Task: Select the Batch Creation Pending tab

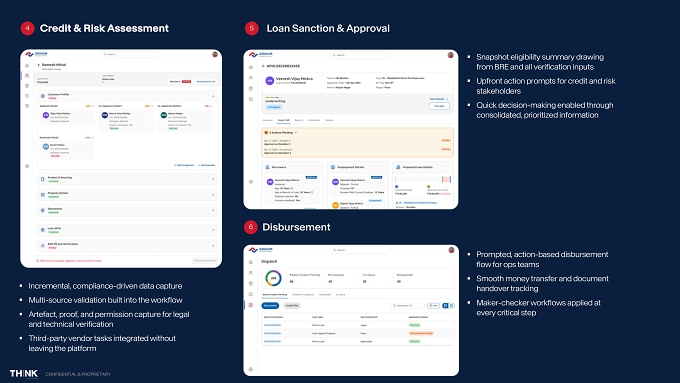Action: pyautogui.click(x=275, y=295)
